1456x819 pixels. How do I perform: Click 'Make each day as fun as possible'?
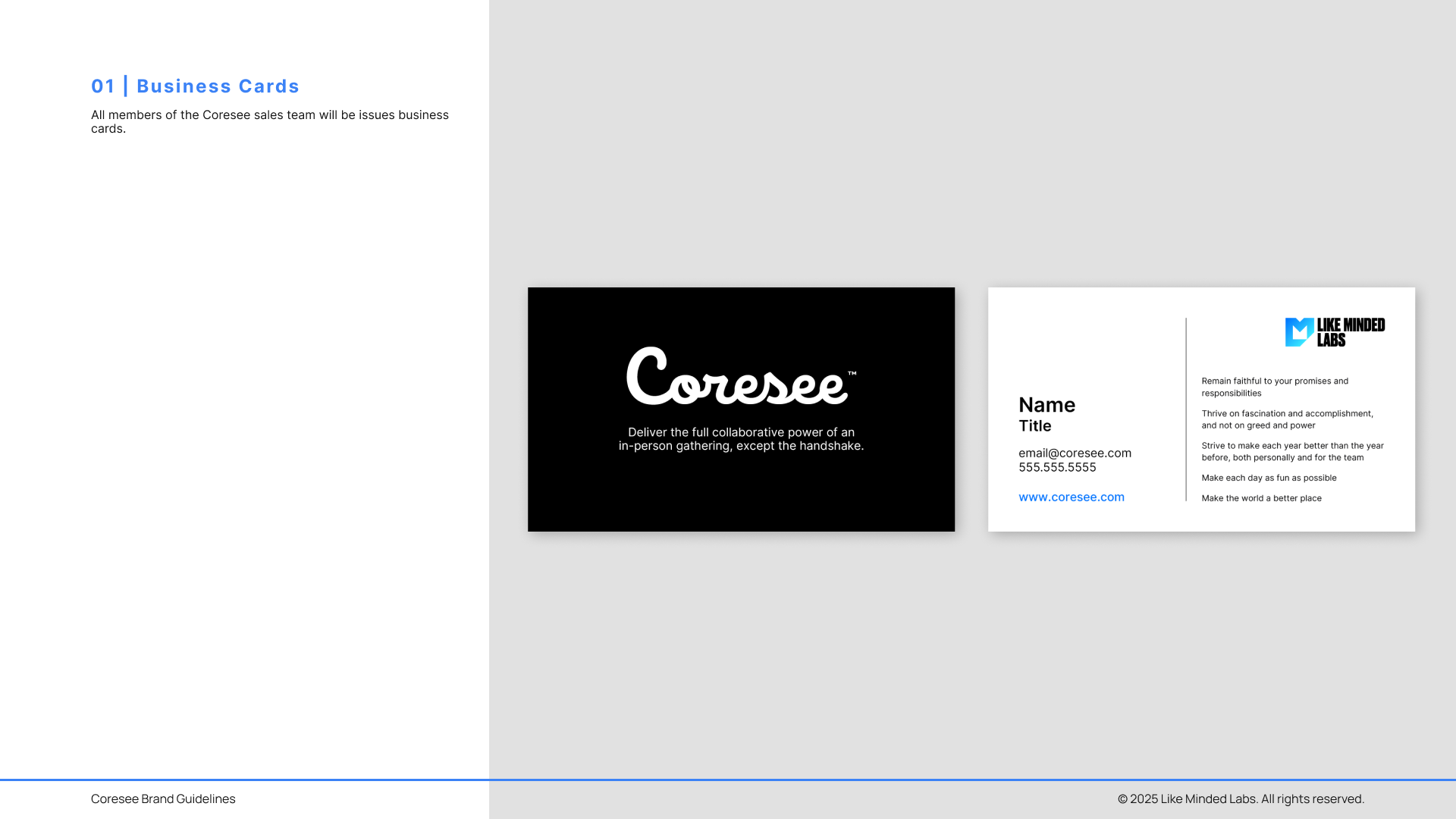point(1269,478)
